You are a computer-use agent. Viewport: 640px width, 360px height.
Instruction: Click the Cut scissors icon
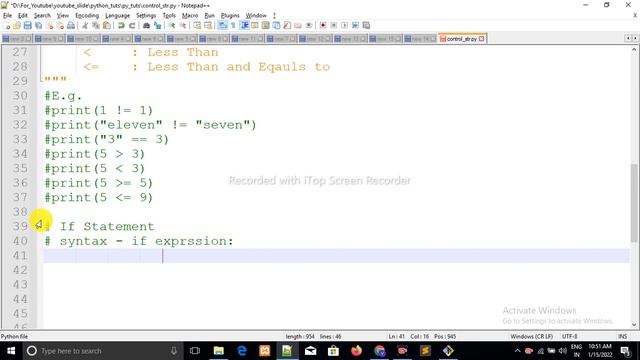(85, 26)
